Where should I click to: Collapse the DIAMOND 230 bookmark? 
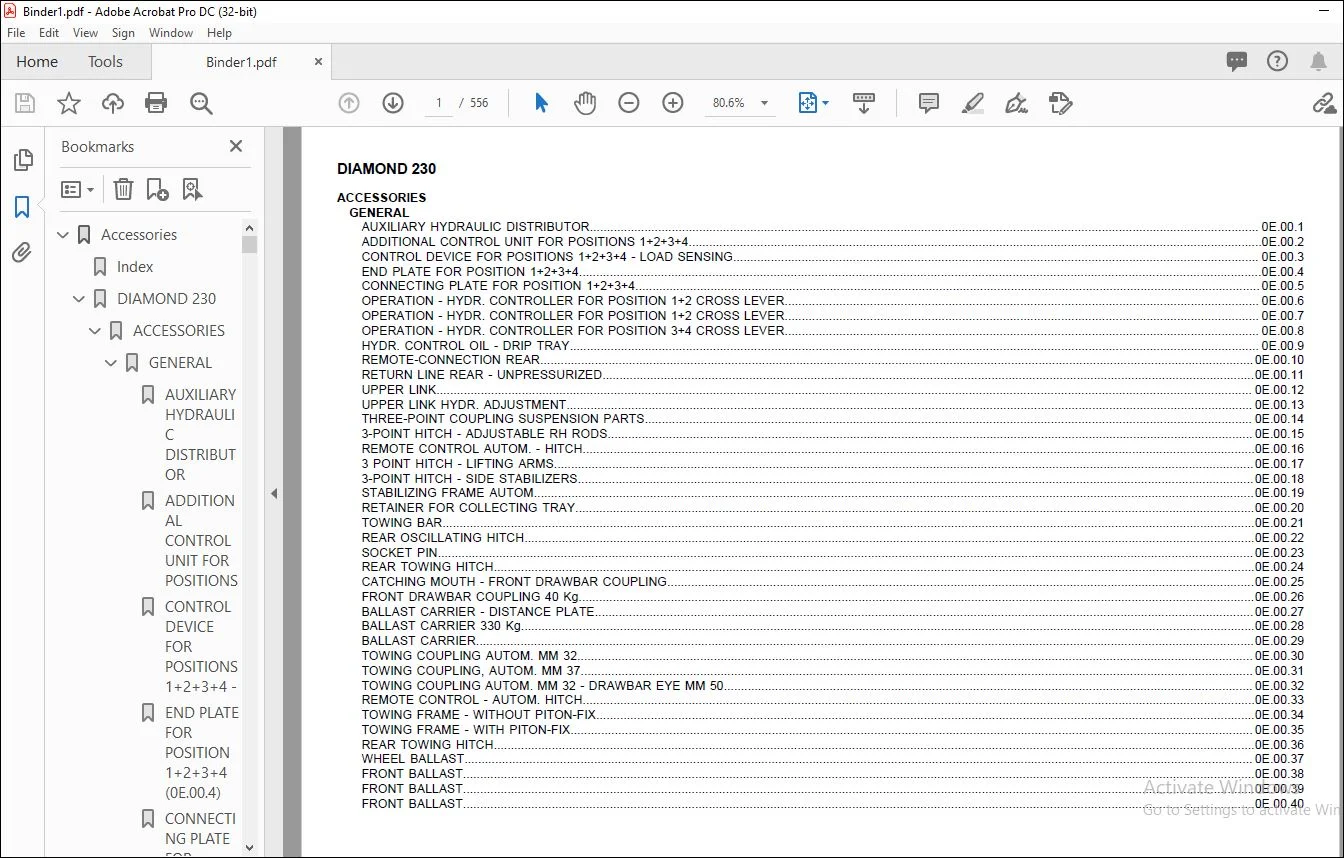pos(80,299)
